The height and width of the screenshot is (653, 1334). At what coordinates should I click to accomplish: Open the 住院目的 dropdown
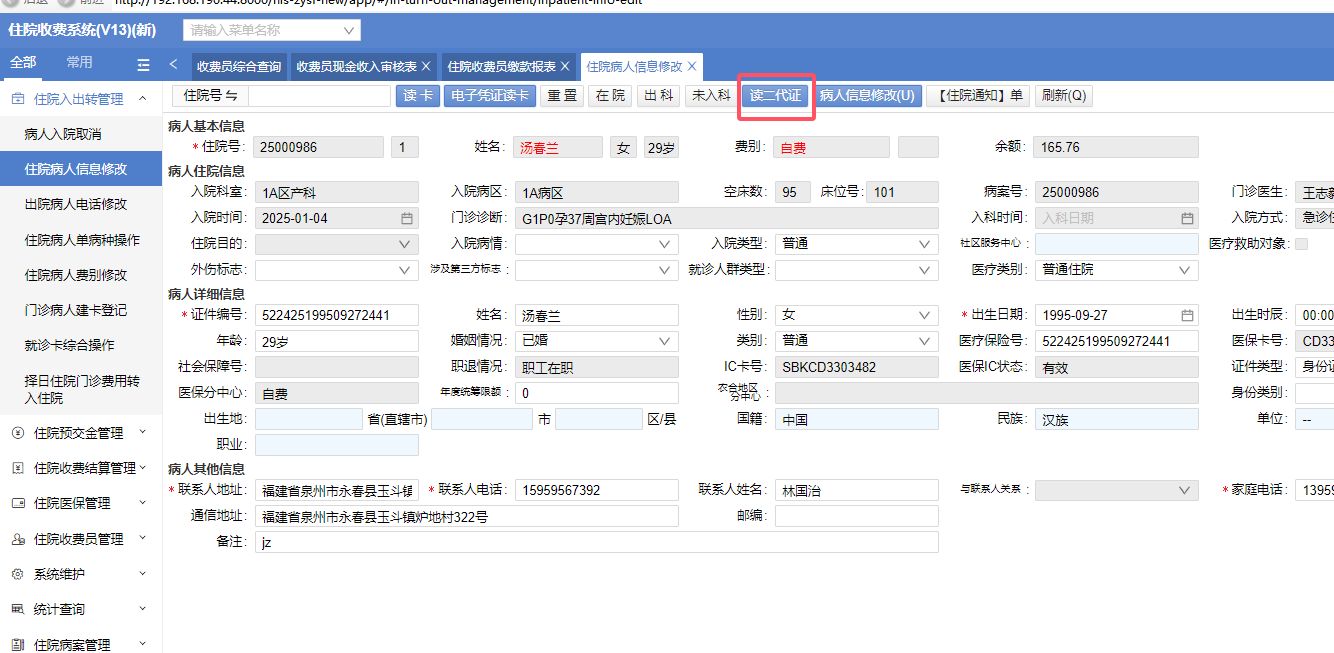(405, 244)
